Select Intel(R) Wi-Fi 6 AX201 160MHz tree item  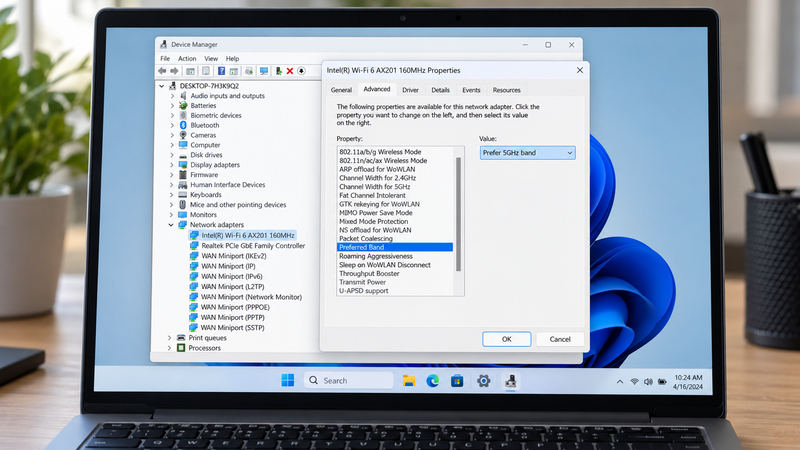click(x=247, y=235)
